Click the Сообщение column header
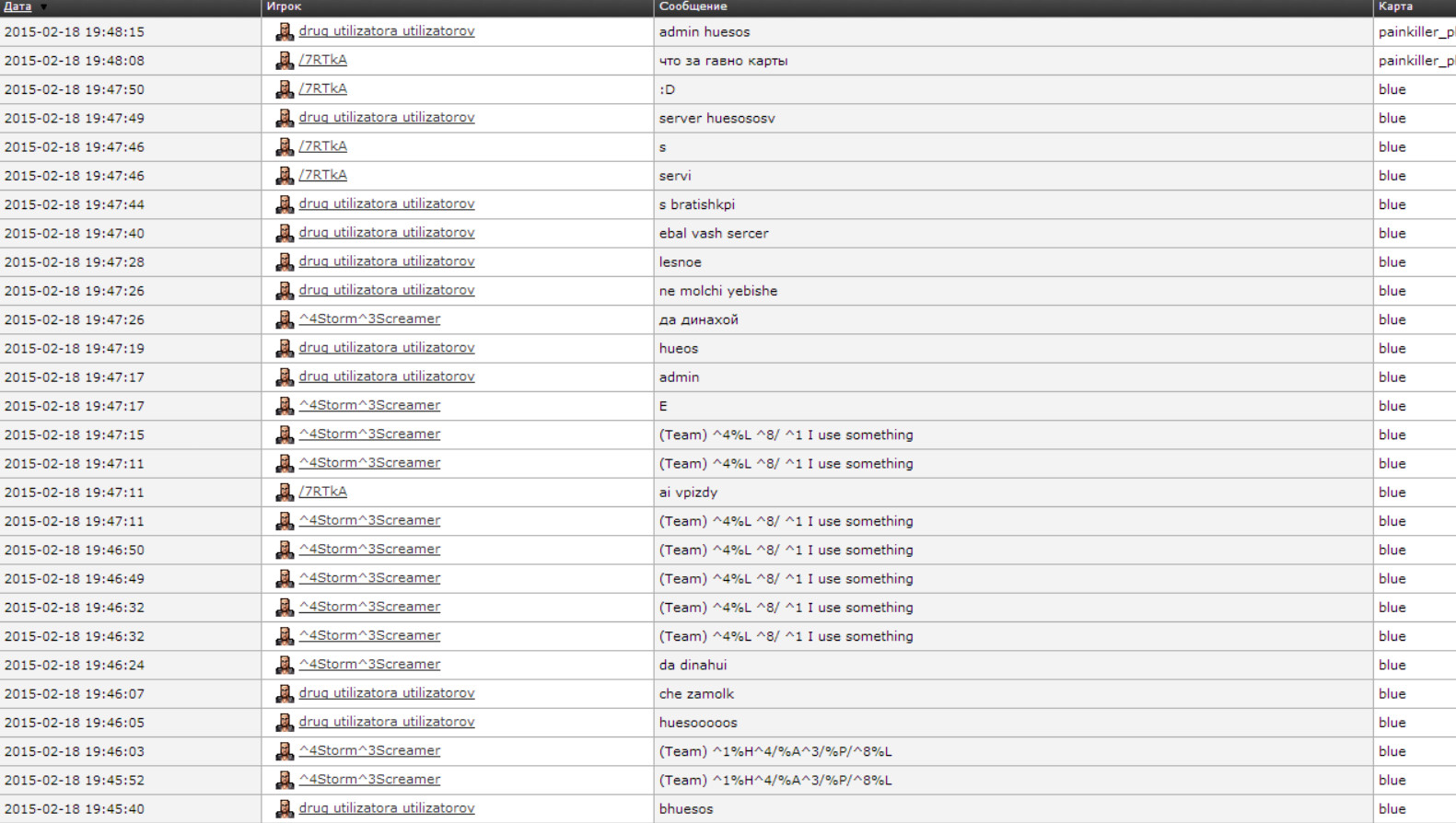The width and height of the screenshot is (1456, 823). [x=693, y=6]
